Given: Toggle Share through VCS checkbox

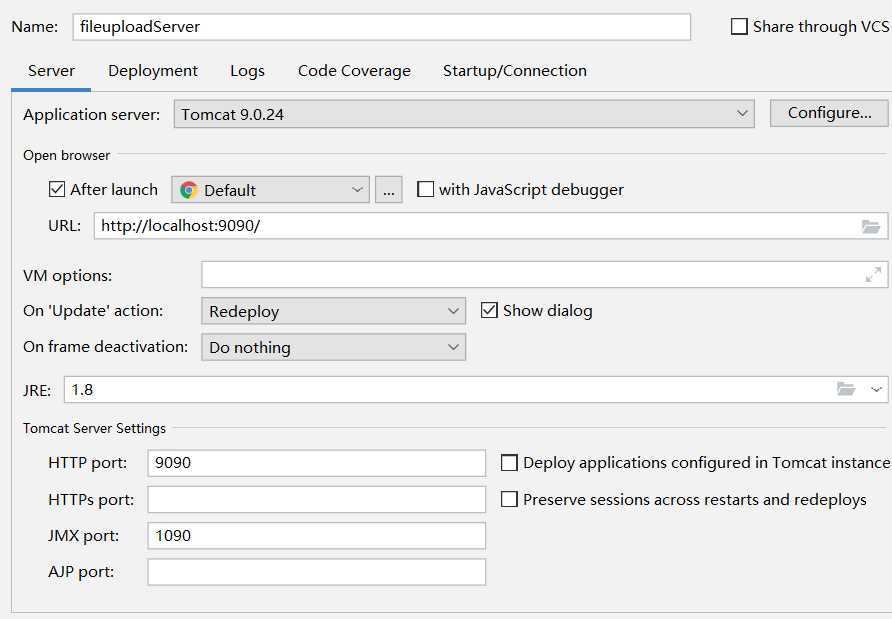Looking at the screenshot, I should pyautogui.click(x=739, y=26).
